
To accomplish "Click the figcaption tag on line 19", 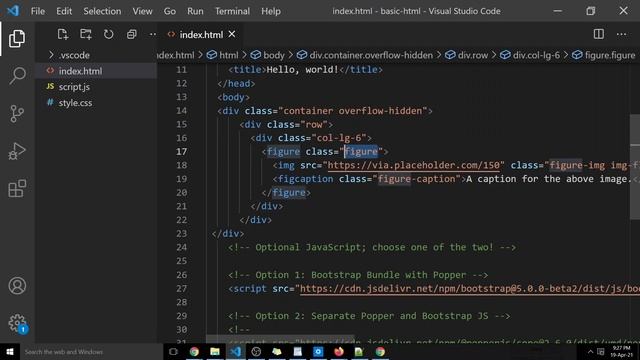I will tap(305, 179).
